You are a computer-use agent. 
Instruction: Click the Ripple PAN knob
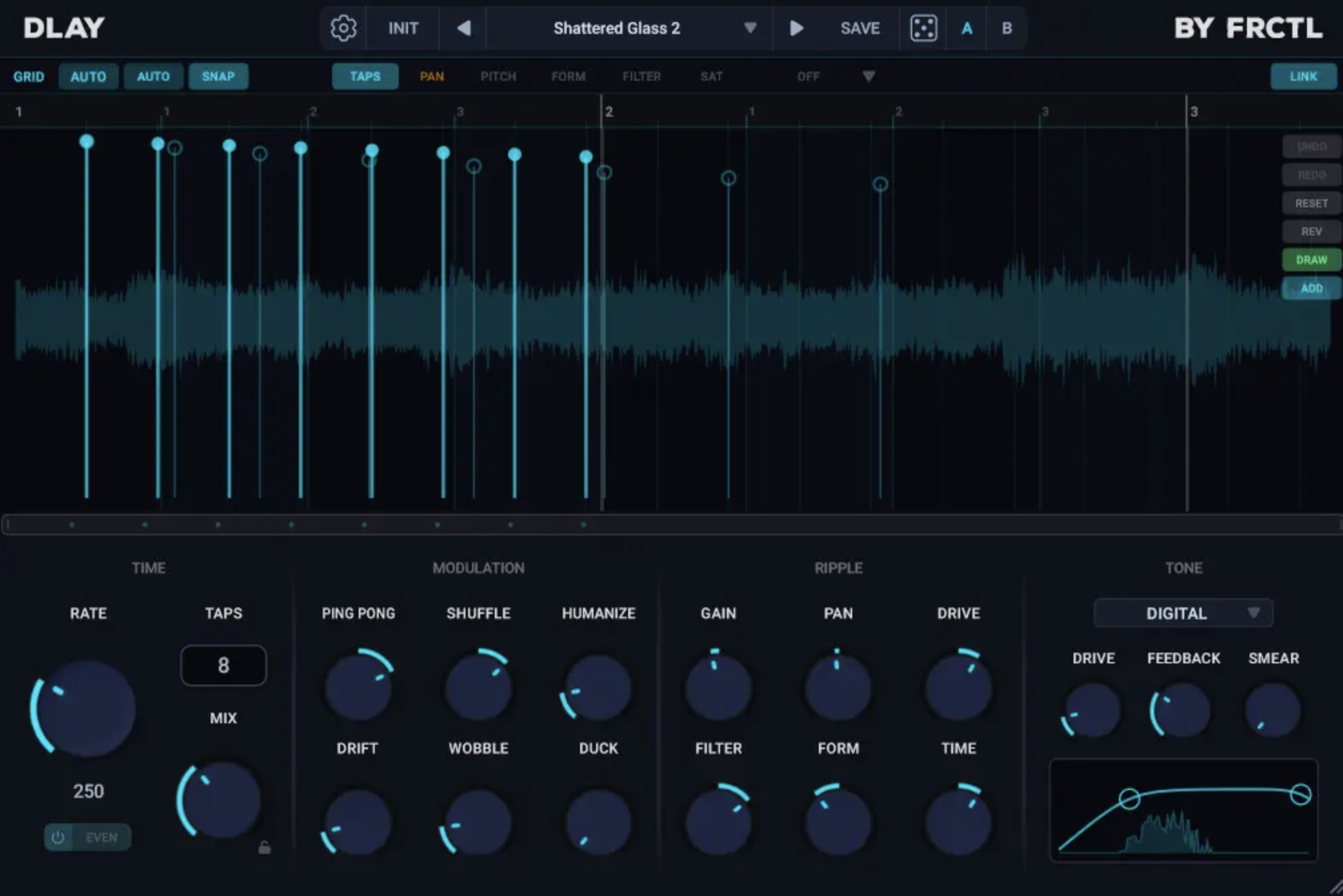(x=838, y=687)
